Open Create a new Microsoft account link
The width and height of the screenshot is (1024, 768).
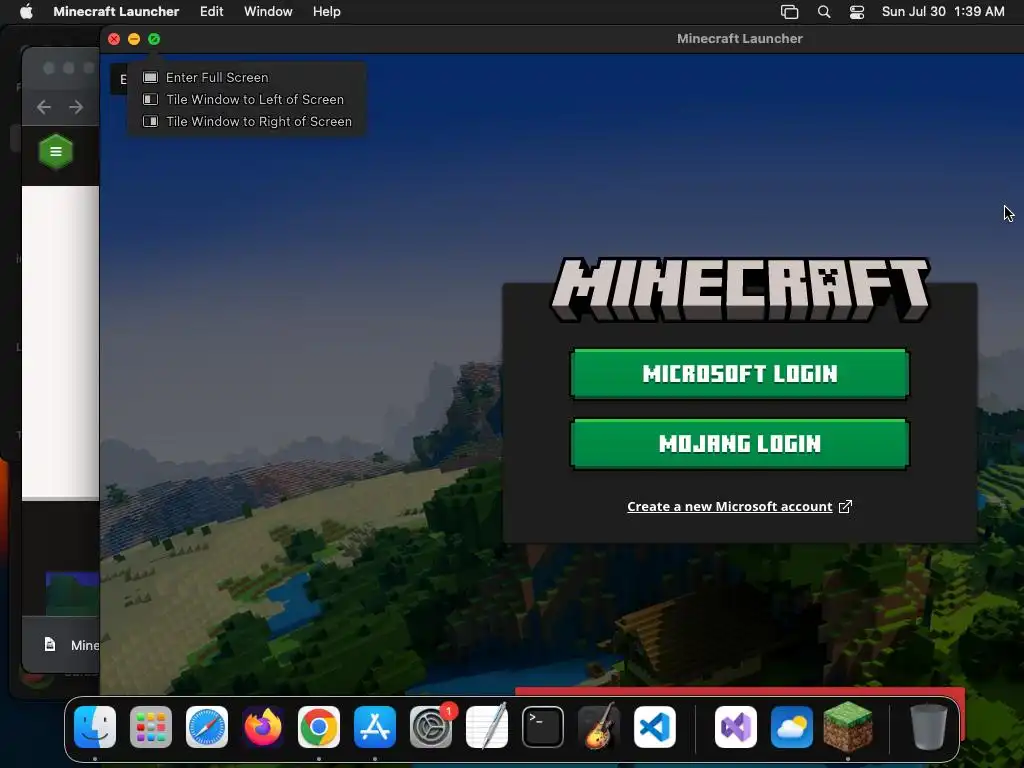click(x=729, y=507)
